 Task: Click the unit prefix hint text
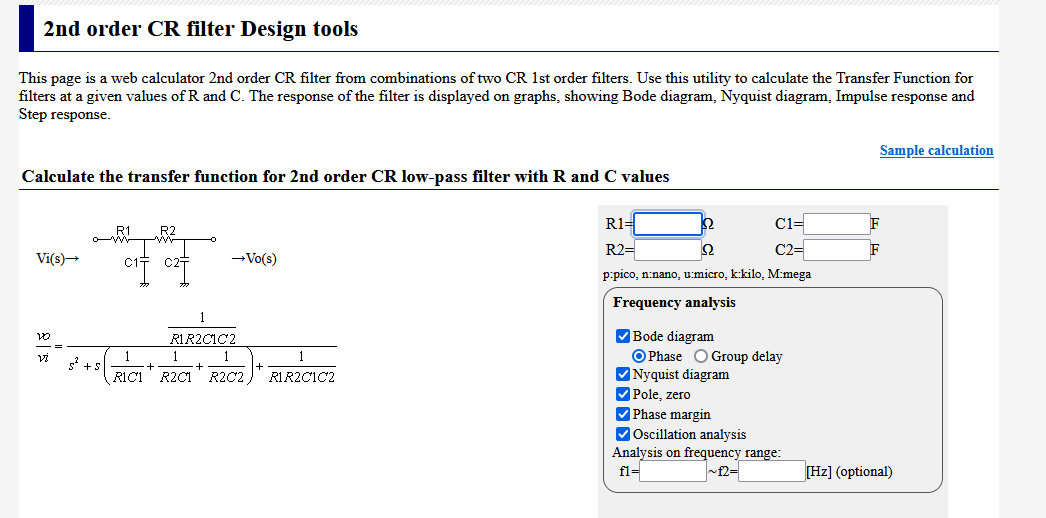706,274
